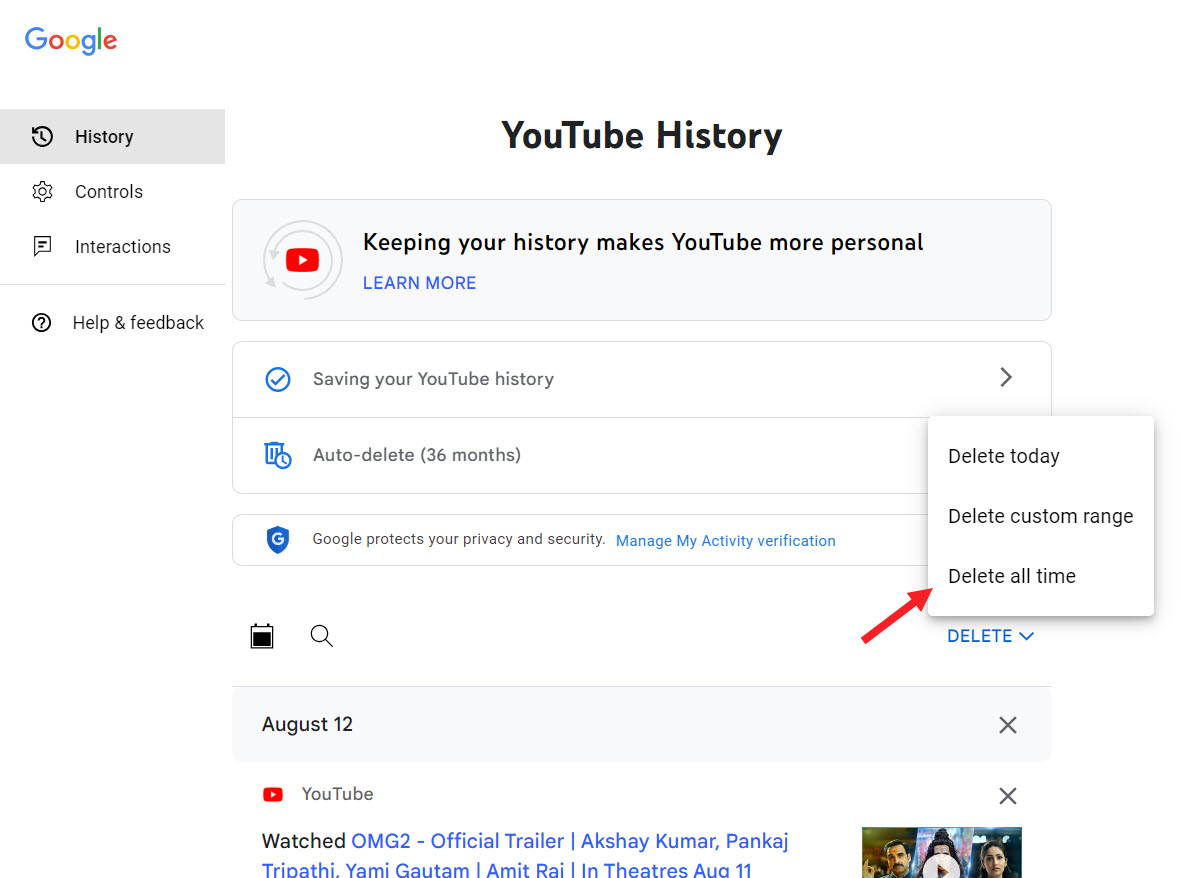The width and height of the screenshot is (1181, 878).
Task: Open the calendar date filter icon
Action: [x=262, y=636]
